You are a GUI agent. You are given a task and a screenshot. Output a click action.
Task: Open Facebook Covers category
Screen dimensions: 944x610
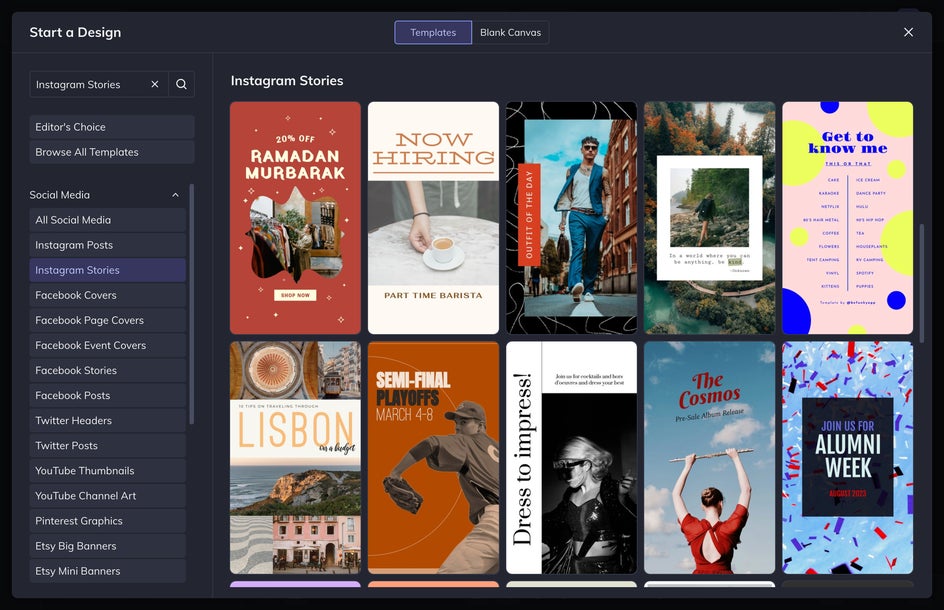pos(107,295)
